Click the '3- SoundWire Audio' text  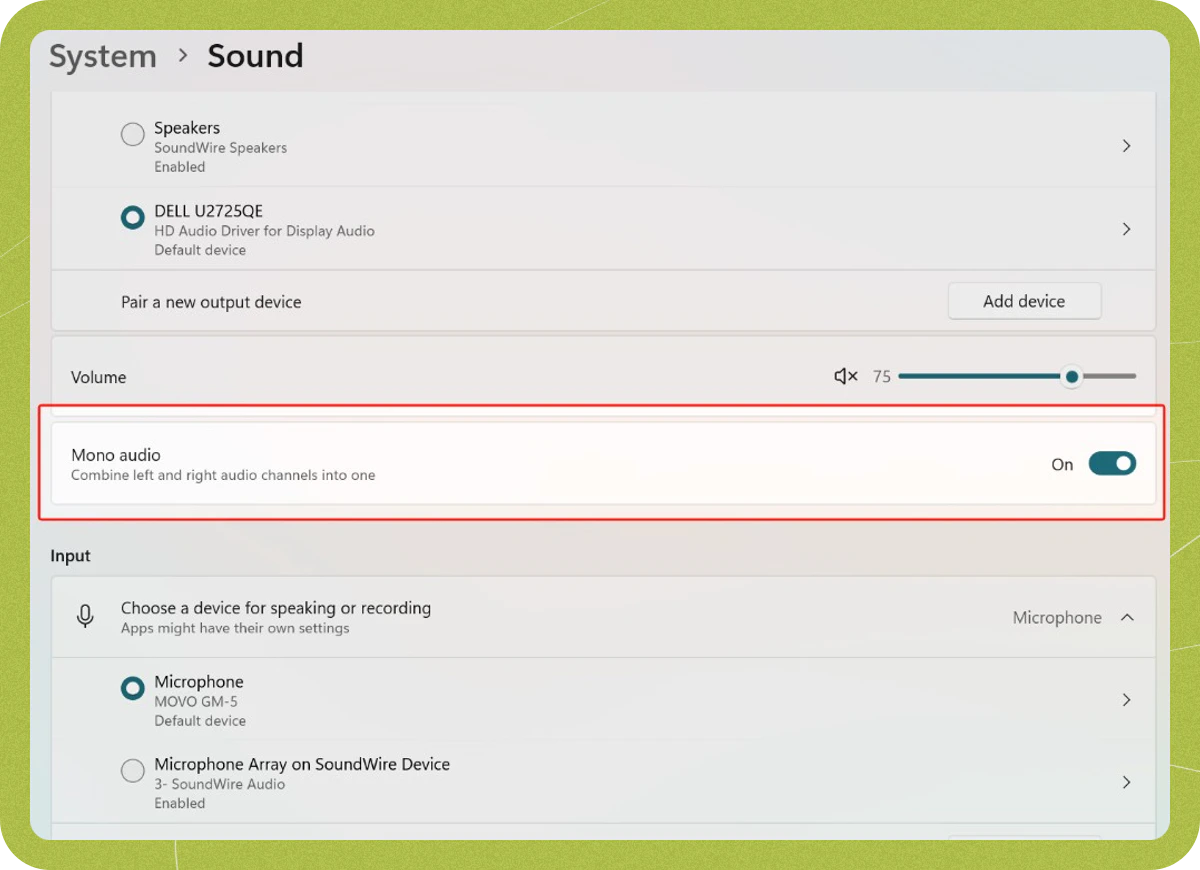coord(219,784)
